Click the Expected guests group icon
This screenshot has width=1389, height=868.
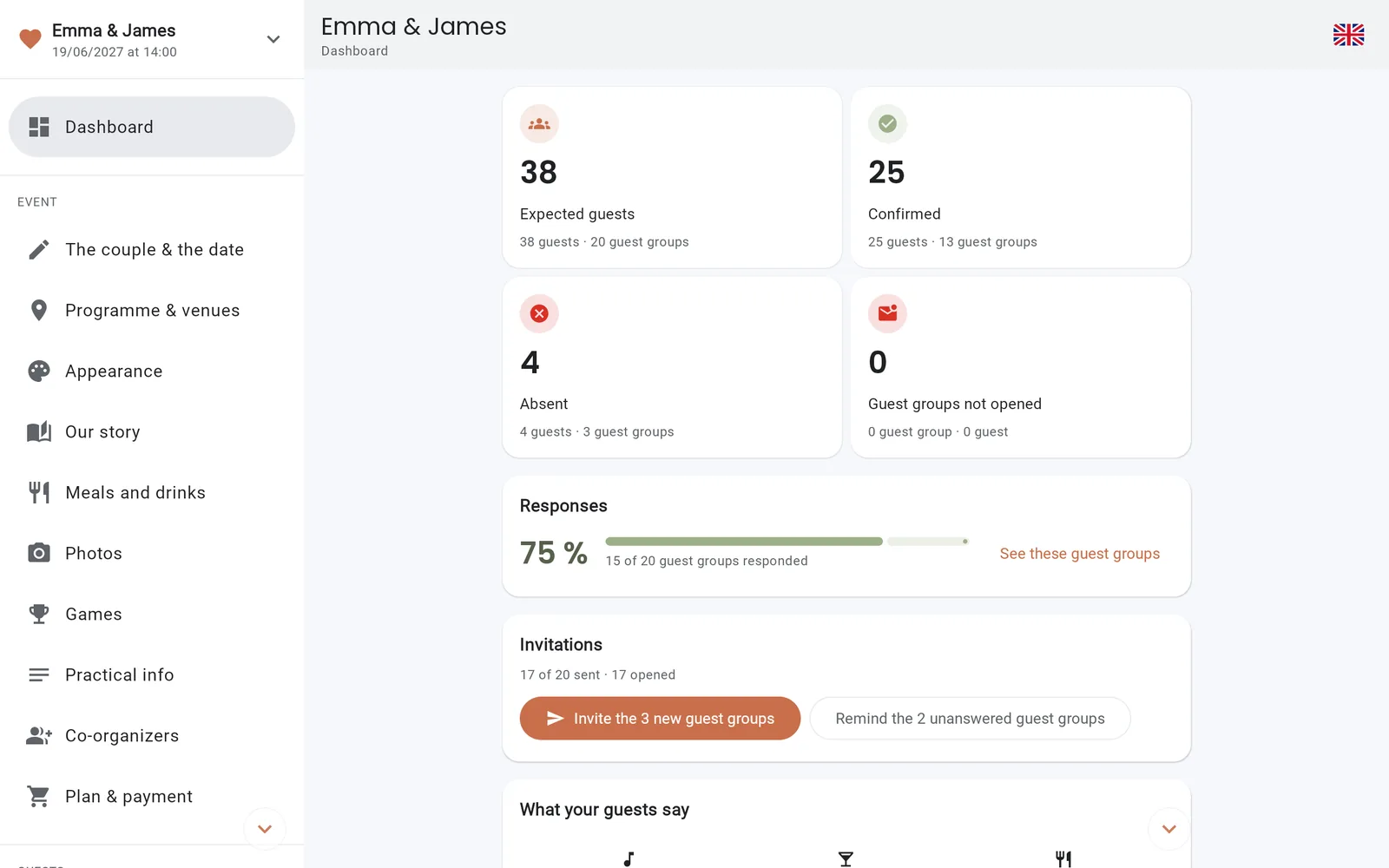pyautogui.click(x=539, y=124)
